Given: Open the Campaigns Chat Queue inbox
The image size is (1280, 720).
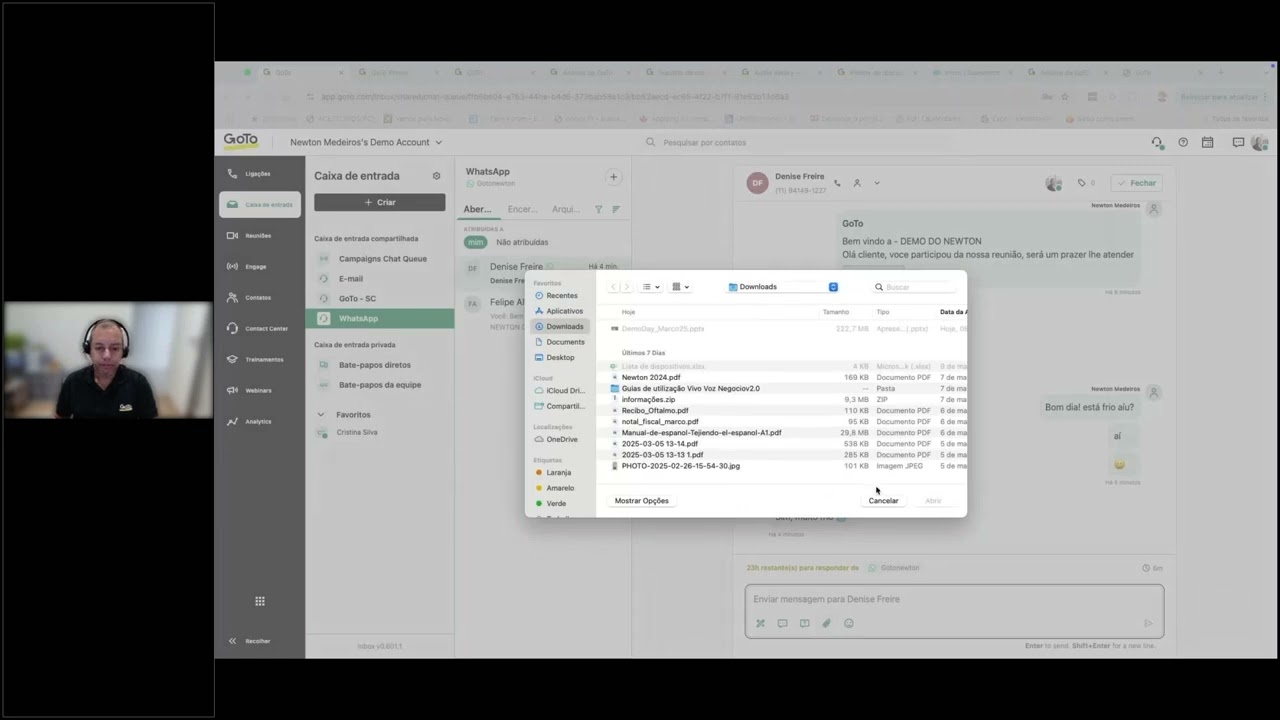Looking at the screenshot, I should tap(380, 259).
